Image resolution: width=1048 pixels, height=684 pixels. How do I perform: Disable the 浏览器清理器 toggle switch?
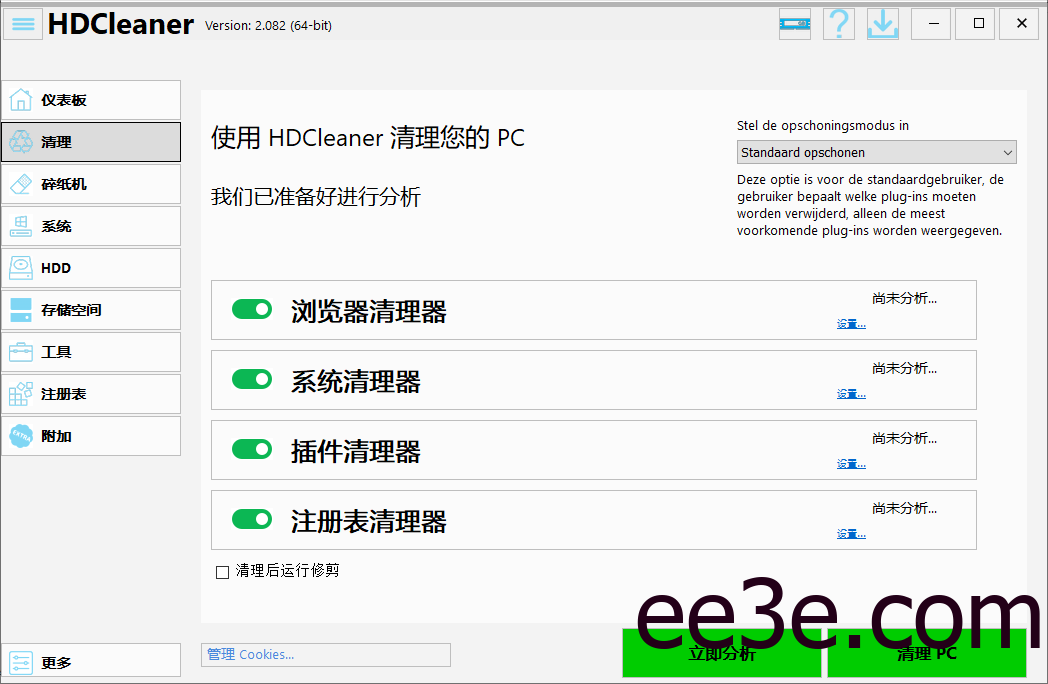point(251,309)
